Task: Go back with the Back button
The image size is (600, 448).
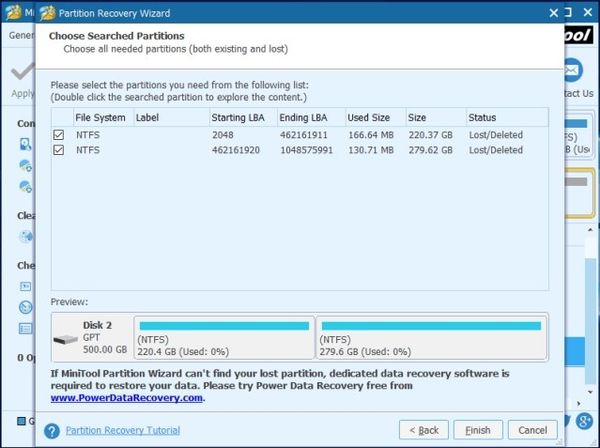Action: [x=423, y=430]
